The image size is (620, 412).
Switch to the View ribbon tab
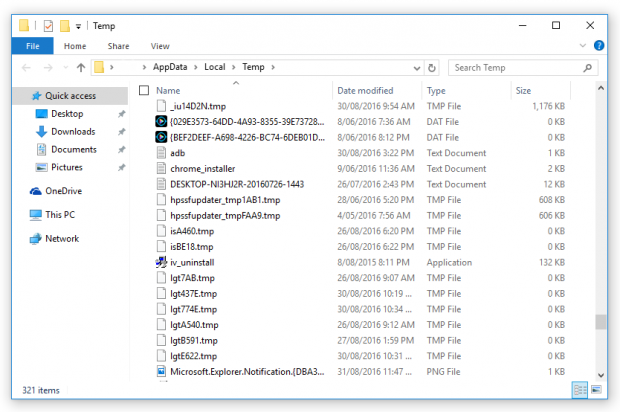coord(159,45)
